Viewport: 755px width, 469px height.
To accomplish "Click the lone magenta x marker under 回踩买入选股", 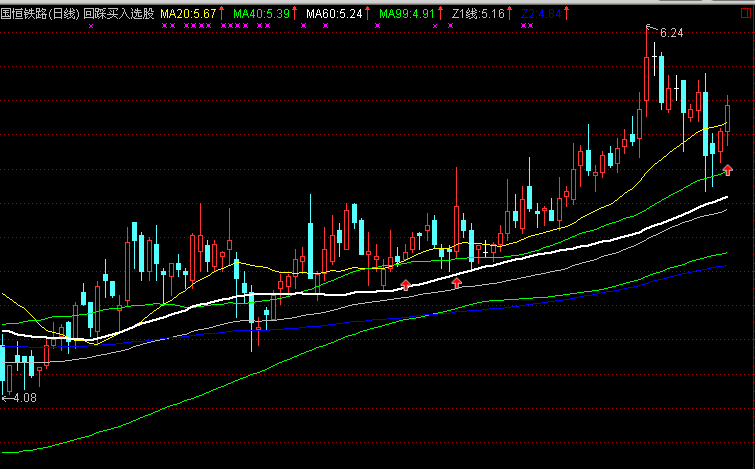I will (91, 26).
